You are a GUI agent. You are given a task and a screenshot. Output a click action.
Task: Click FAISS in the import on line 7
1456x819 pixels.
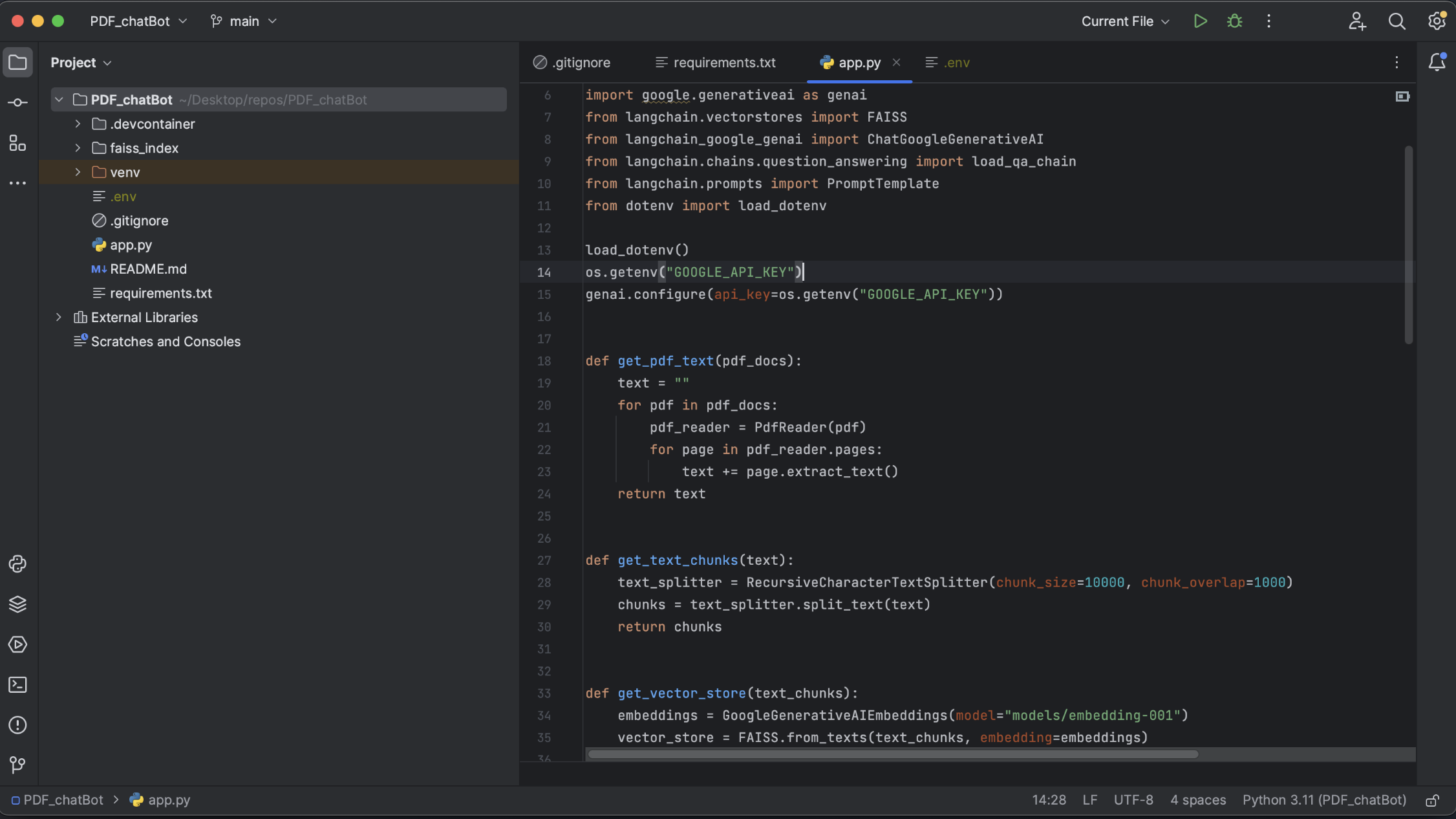point(887,117)
